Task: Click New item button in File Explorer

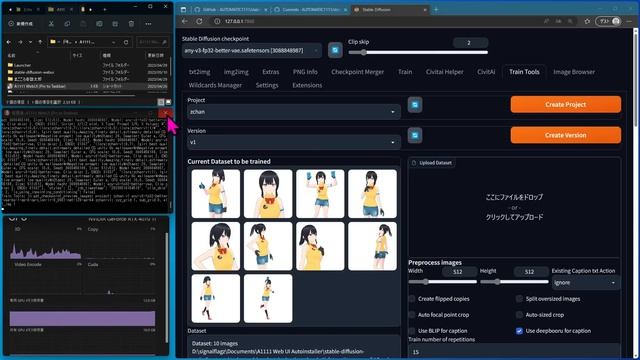Action: [21, 24]
